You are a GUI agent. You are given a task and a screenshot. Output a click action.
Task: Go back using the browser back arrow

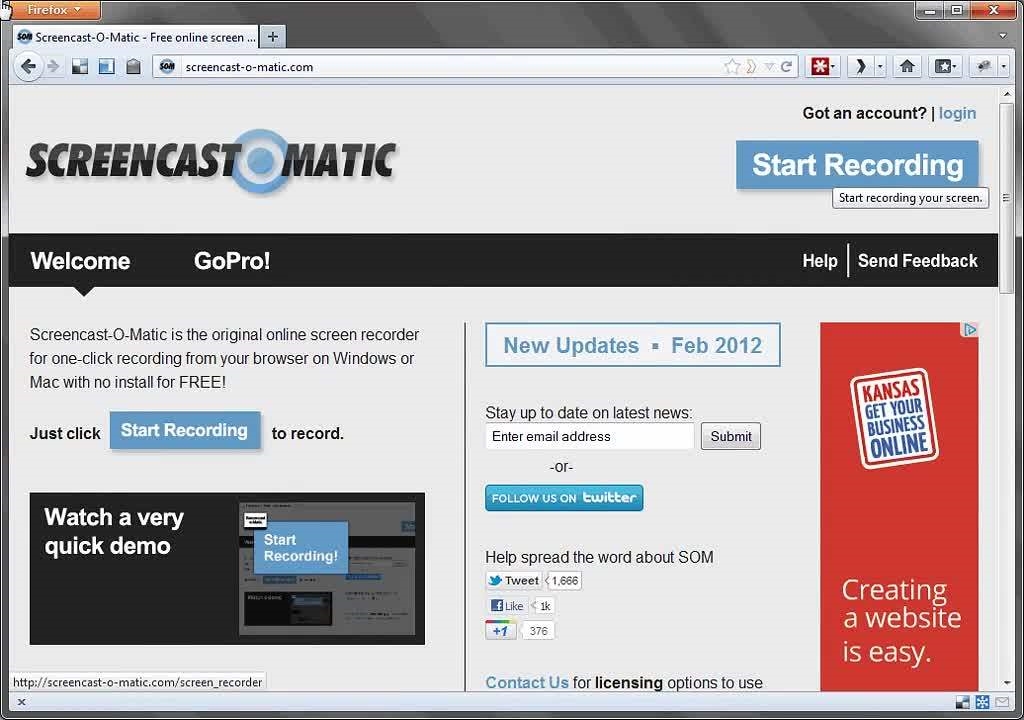tap(28, 66)
